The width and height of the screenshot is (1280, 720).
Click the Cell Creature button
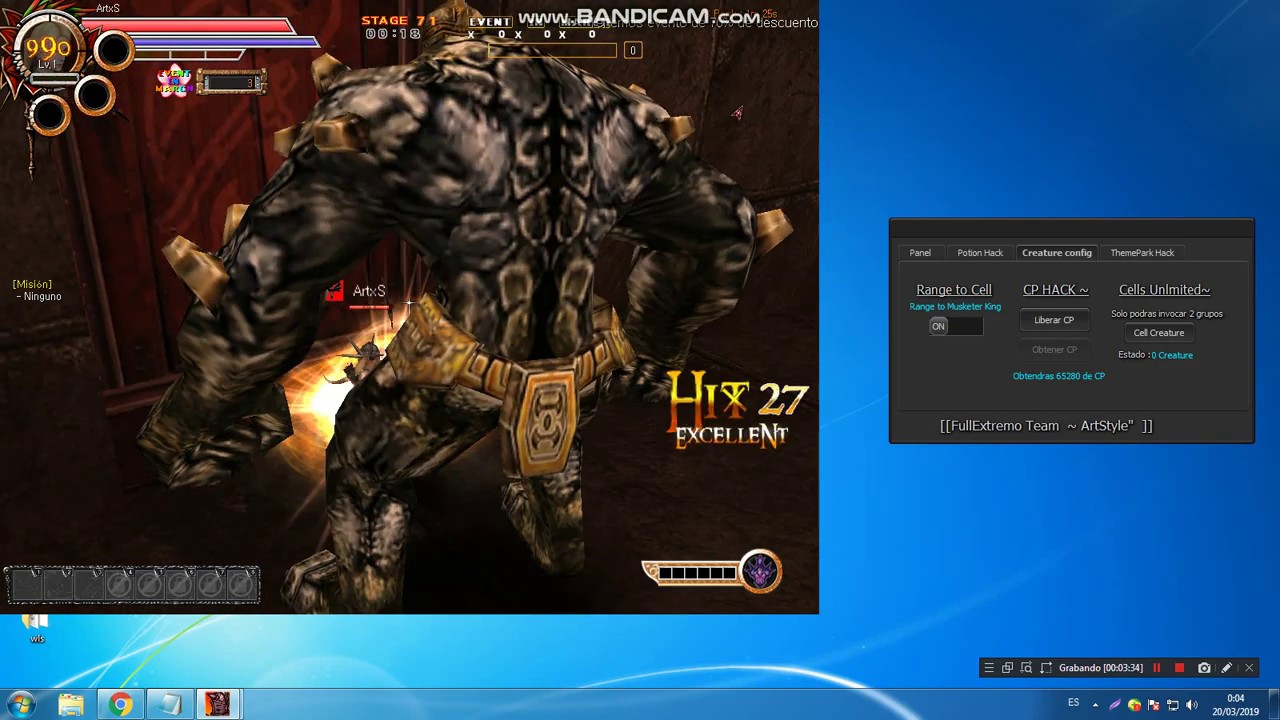[1159, 333]
